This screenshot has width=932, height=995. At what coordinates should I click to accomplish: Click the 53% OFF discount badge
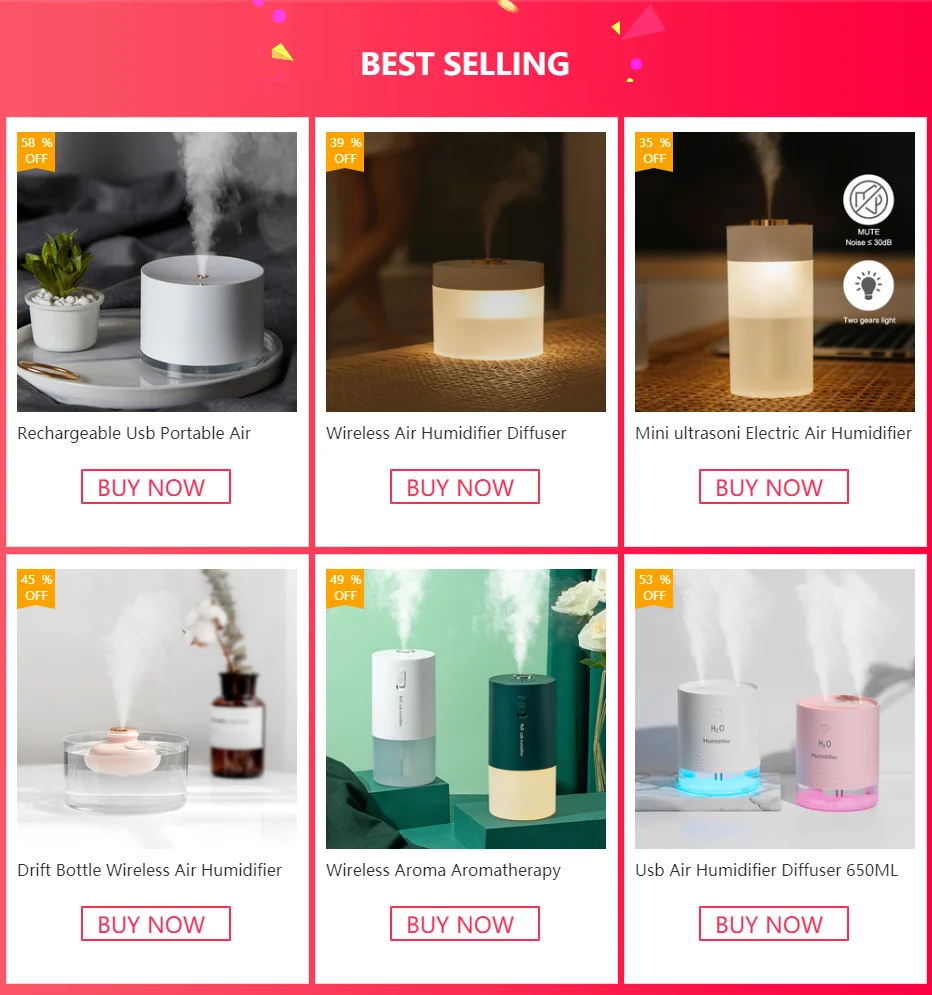[654, 588]
